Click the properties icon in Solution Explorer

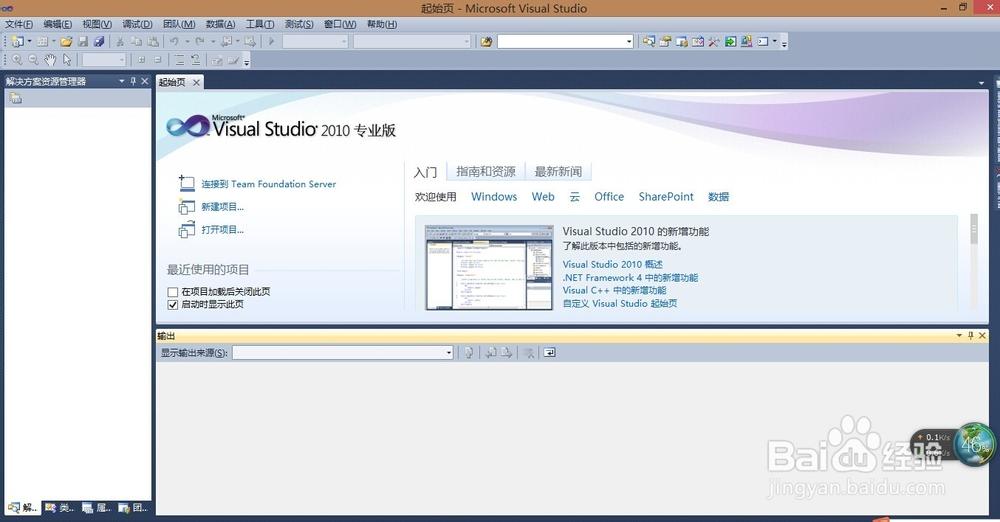(x=16, y=98)
